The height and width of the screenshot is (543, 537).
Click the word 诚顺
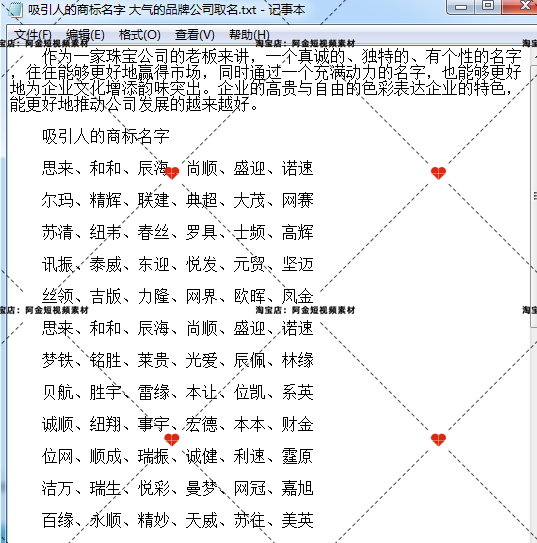(x=58, y=424)
